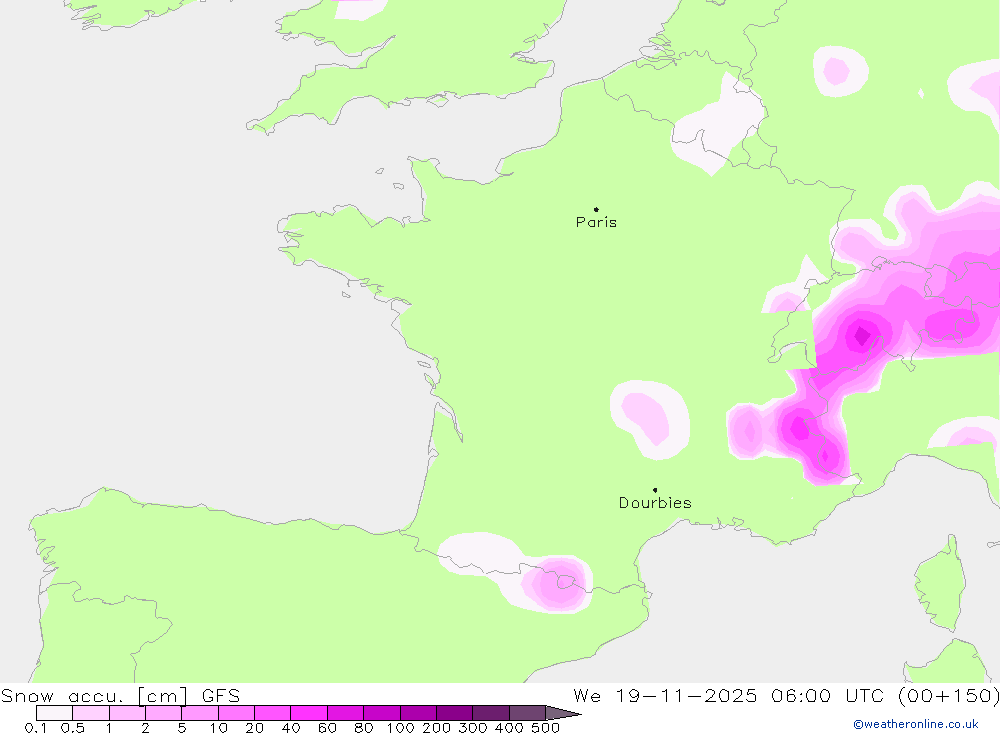The height and width of the screenshot is (733, 1000).
Task: Click the Paris city label
Action: 596,222
